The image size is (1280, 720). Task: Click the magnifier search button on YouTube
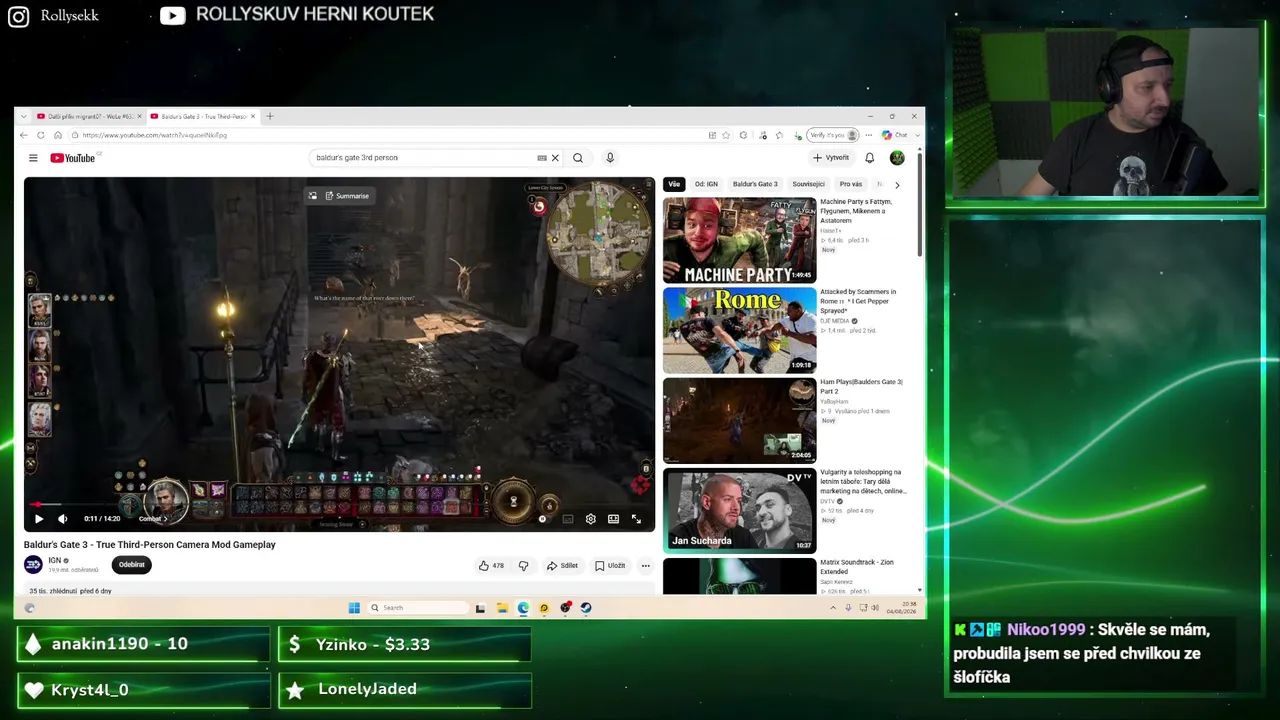(x=578, y=158)
